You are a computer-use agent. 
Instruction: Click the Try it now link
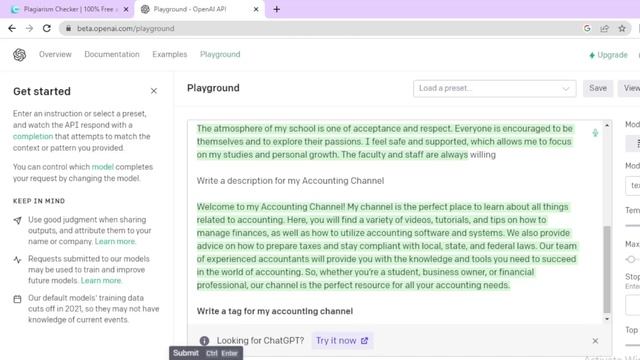[x=342, y=341]
